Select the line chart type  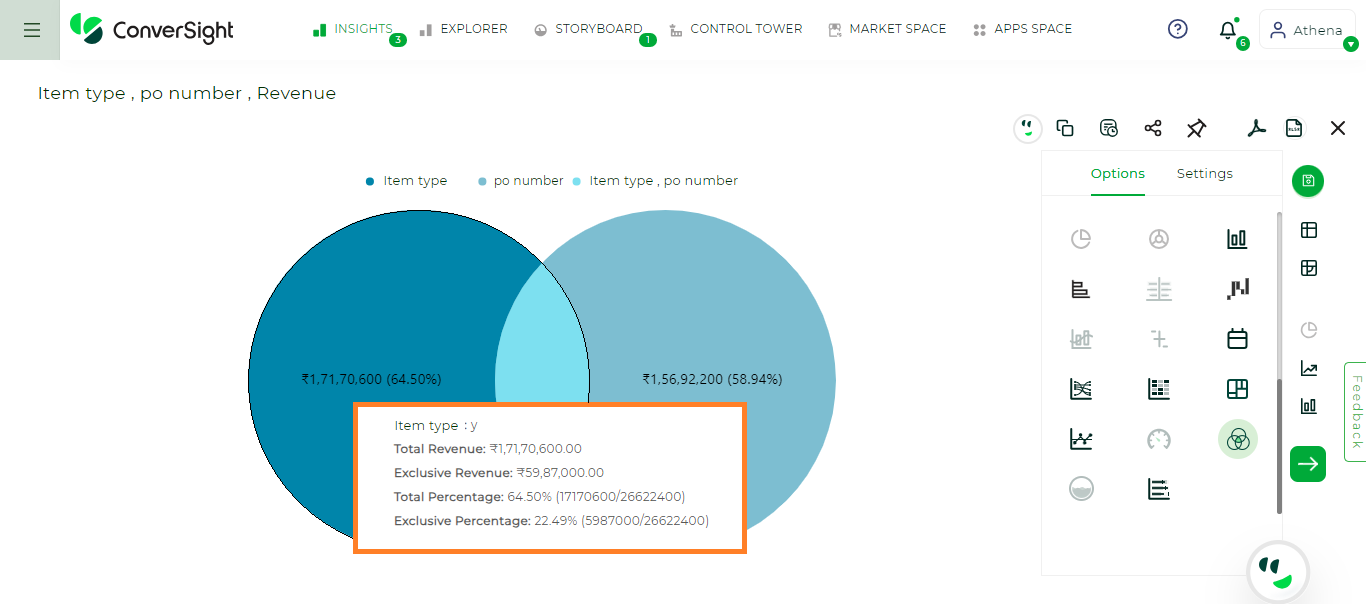[x=1081, y=438]
